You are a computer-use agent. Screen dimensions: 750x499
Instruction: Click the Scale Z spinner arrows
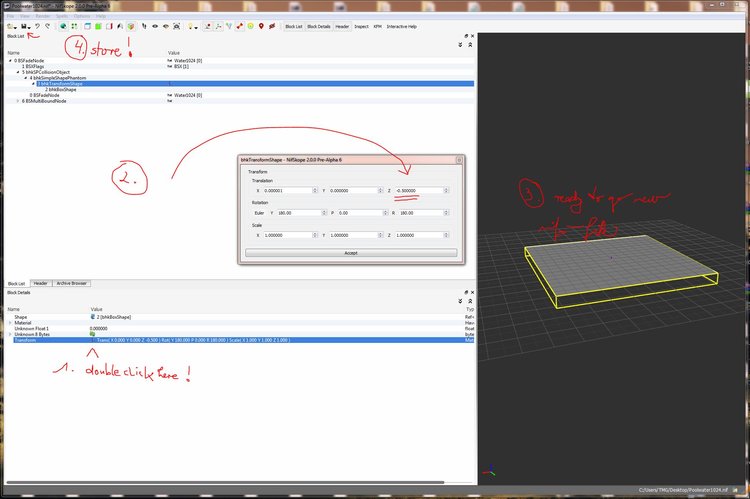coord(446,235)
